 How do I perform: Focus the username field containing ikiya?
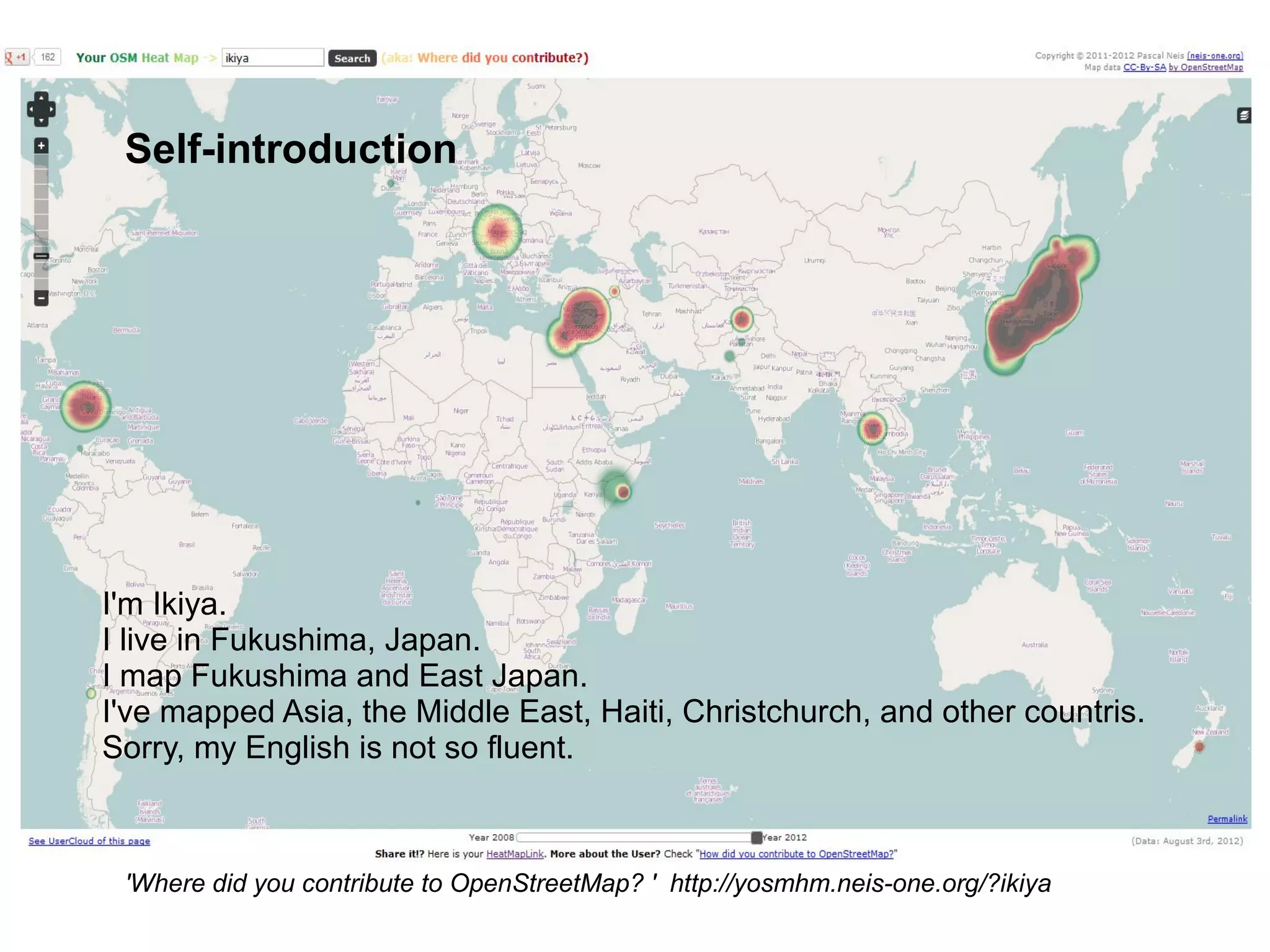[x=272, y=58]
